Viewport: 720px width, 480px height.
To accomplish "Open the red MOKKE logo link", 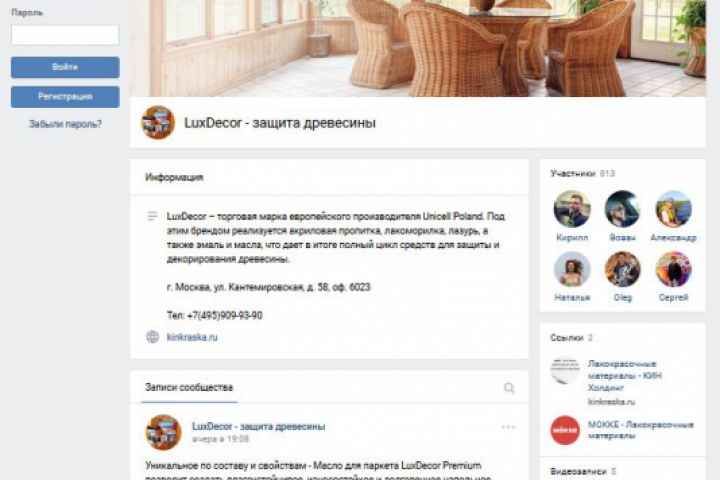I will click(x=565, y=430).
